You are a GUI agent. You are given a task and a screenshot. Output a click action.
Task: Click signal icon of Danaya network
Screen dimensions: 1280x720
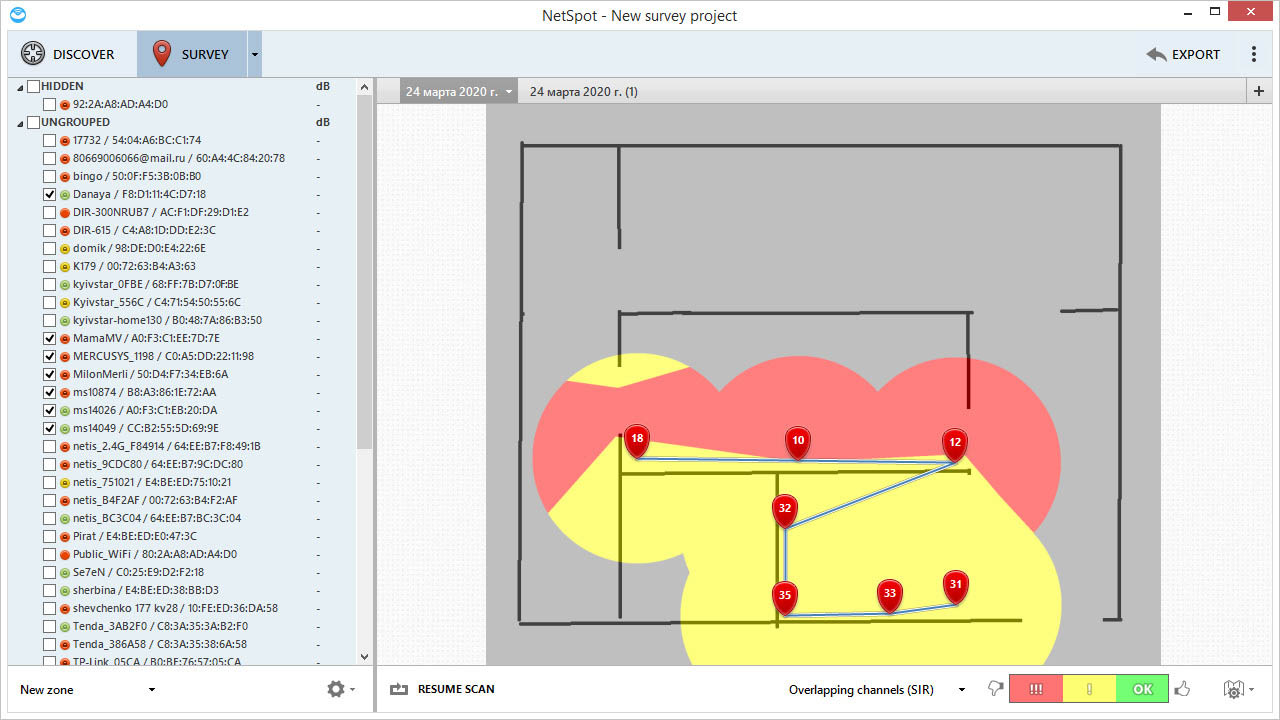click(64, 194)
